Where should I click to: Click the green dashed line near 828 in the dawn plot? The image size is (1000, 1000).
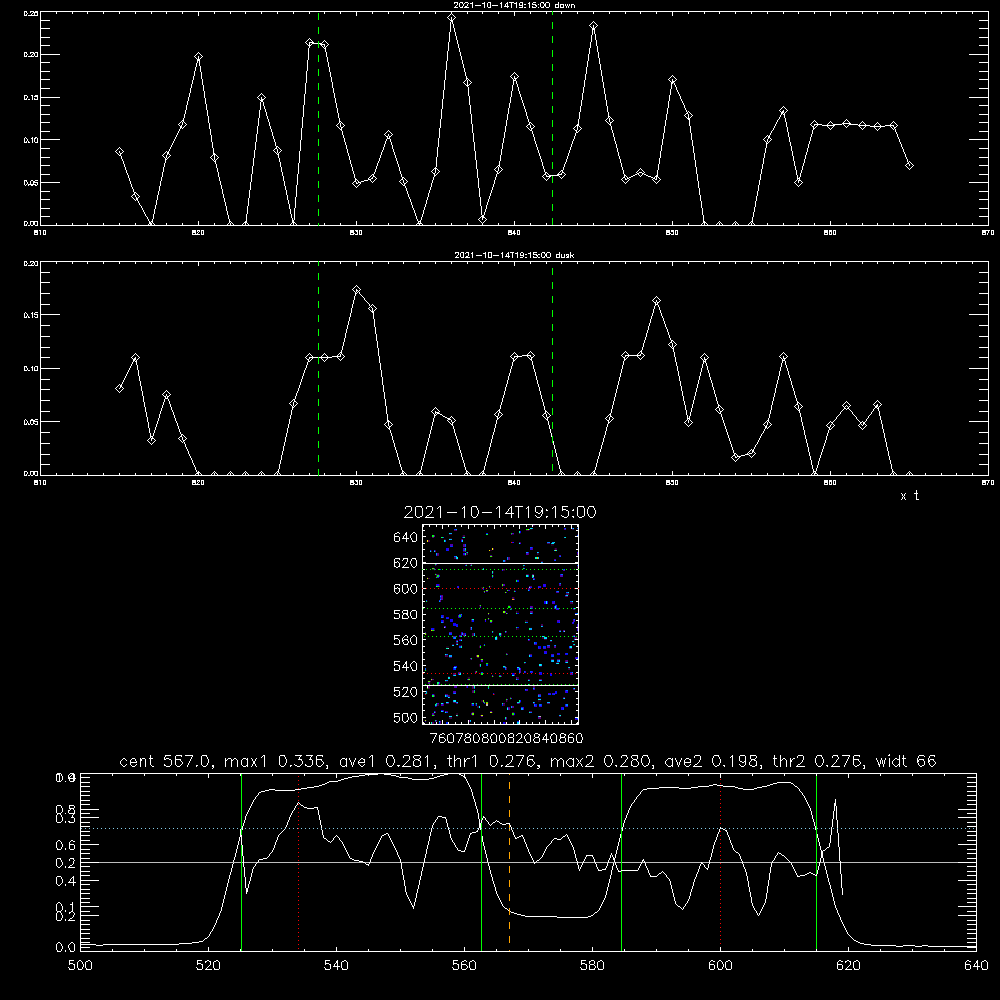point(318,118)
